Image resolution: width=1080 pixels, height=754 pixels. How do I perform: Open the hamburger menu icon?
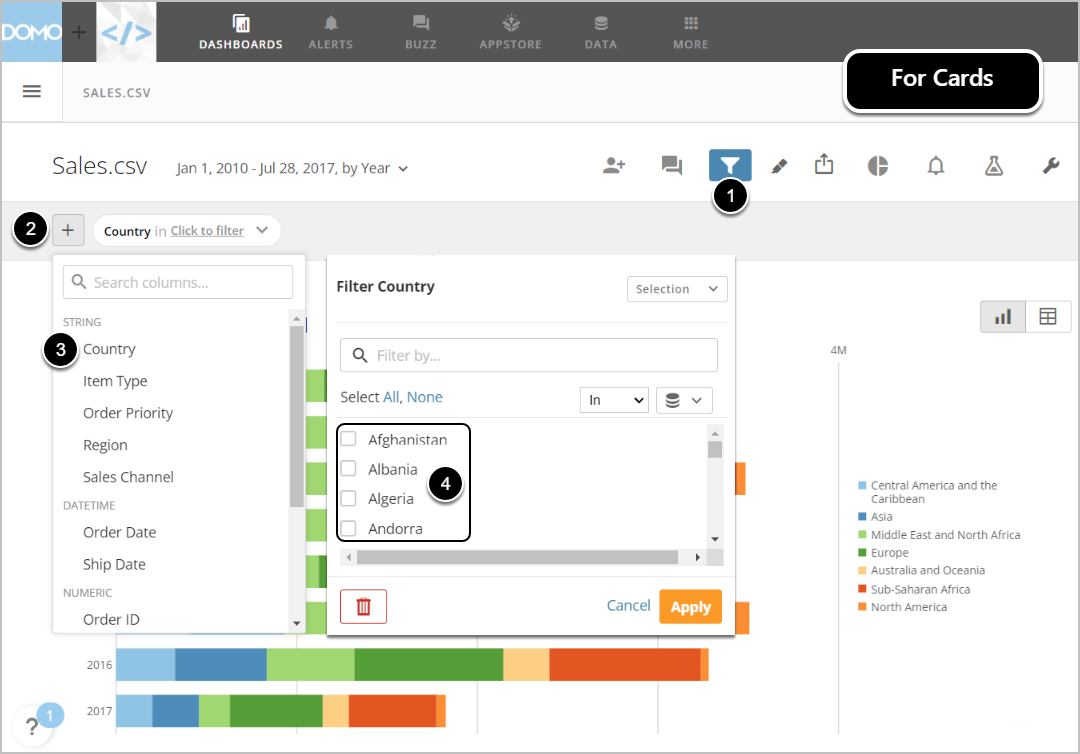click(32, 91)
